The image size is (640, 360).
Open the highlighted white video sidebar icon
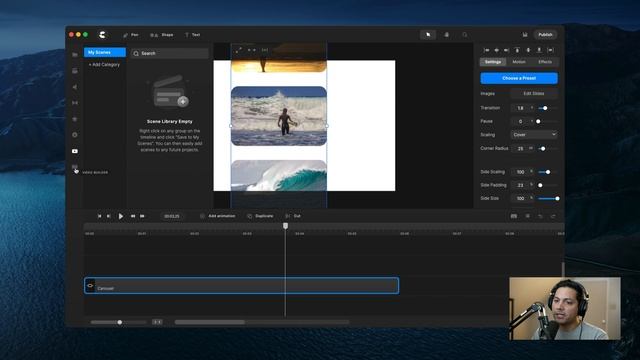click(x=75, y=151)
